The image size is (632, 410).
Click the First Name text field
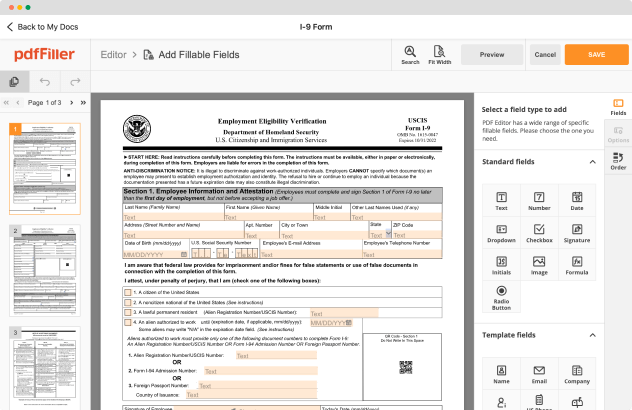269,216
